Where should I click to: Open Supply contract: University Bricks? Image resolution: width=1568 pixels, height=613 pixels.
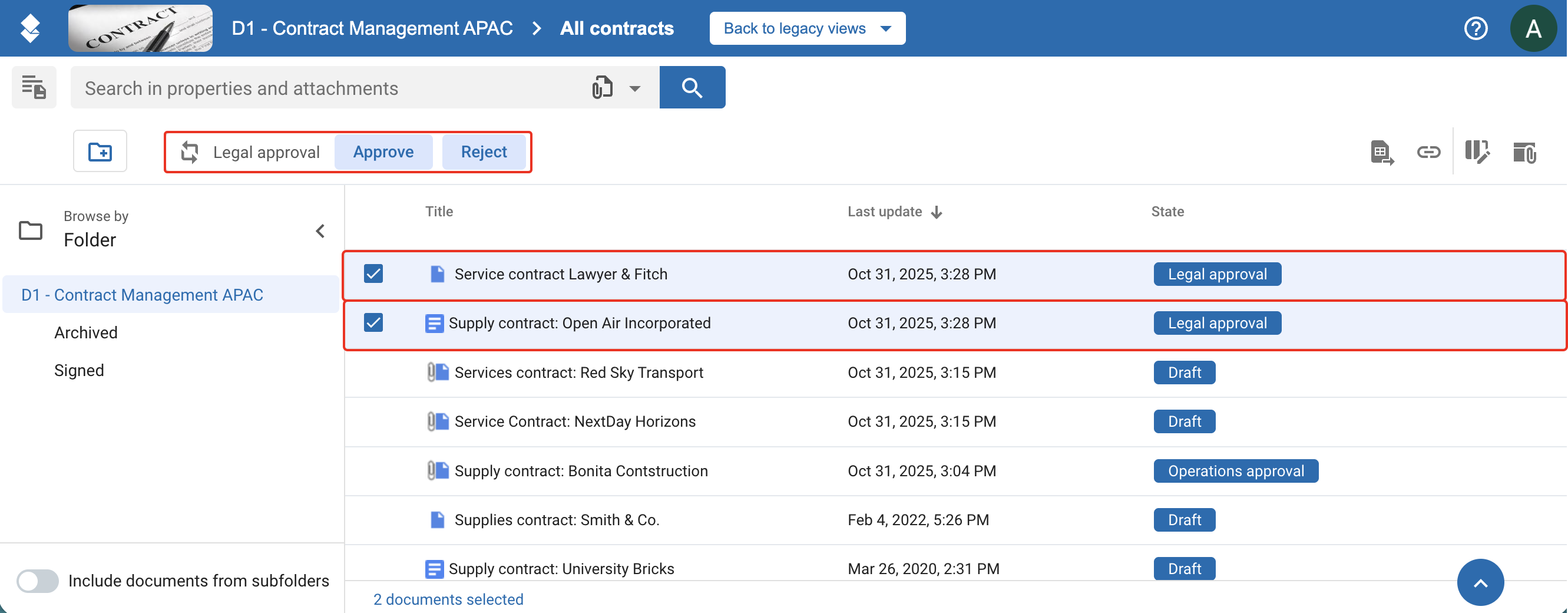[x=561, y=569]
